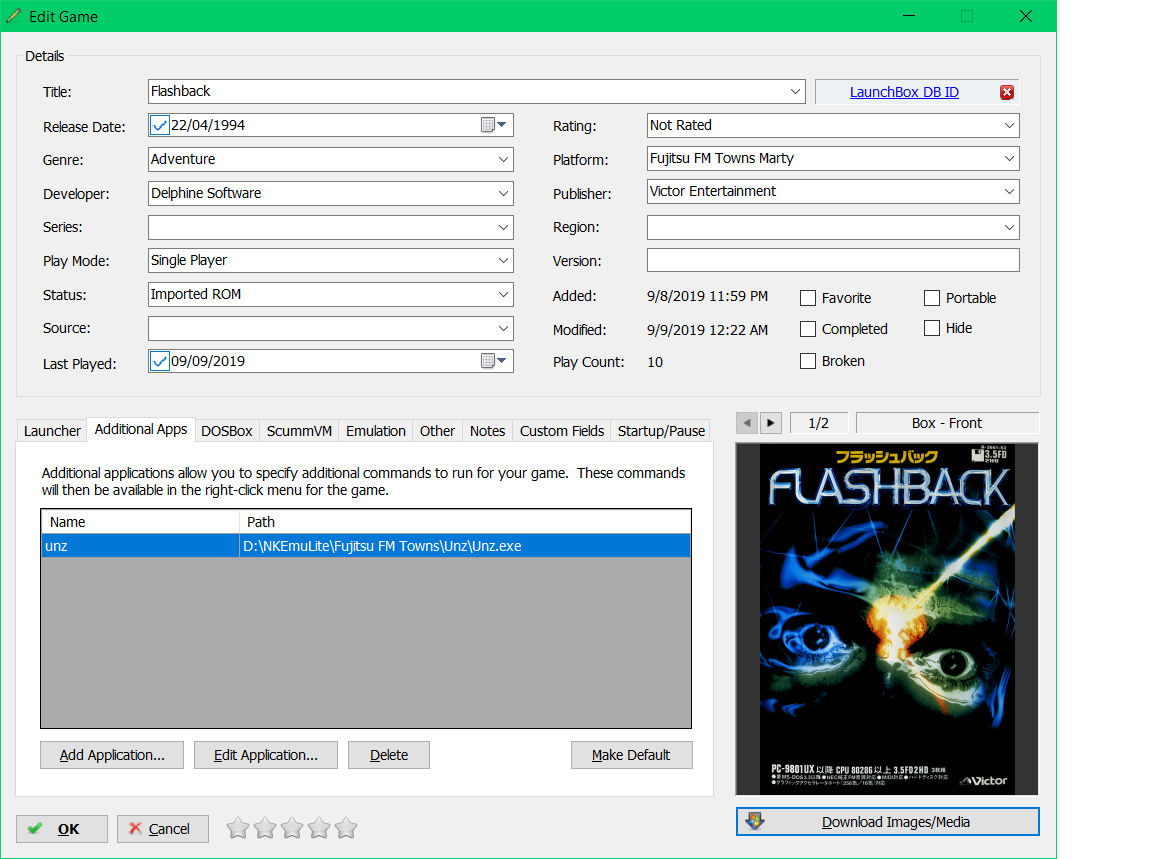Viewport: 1152px width, 859px height.
Task: Minimize the Edit Game window
Action: click(x=909, y=16)
